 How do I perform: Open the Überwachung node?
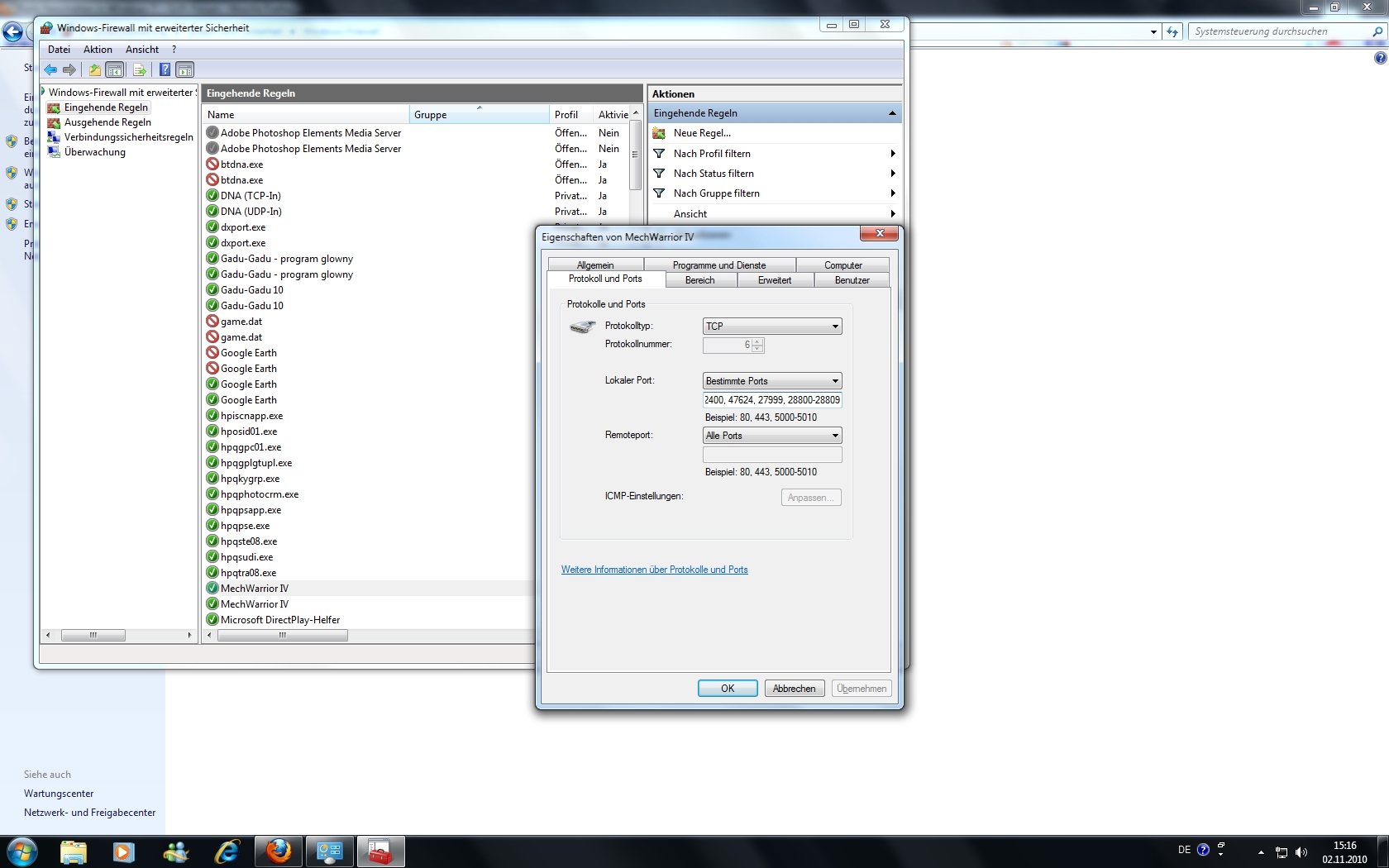(x=95, y=152)
